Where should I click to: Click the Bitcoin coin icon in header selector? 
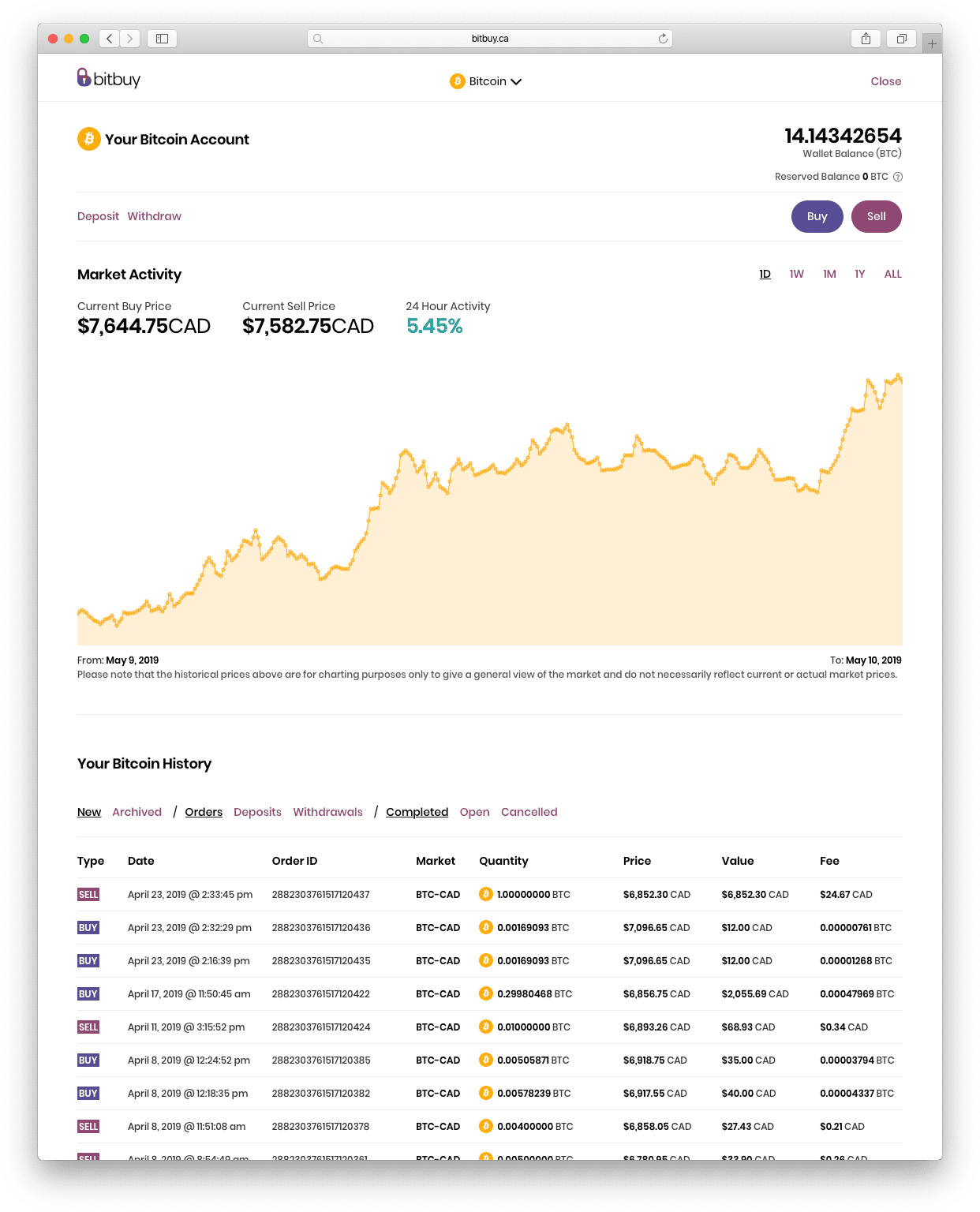tap(457, 81)
